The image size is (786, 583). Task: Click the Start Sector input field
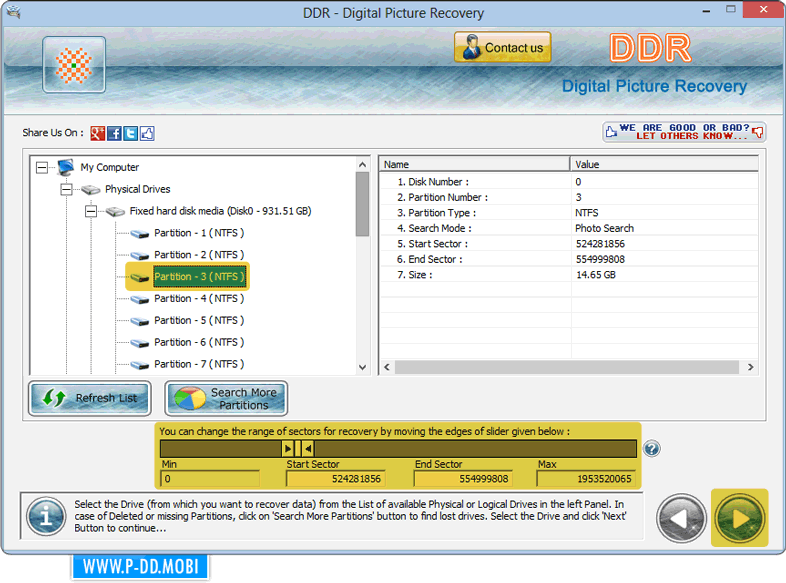click(x=336, y=479)
